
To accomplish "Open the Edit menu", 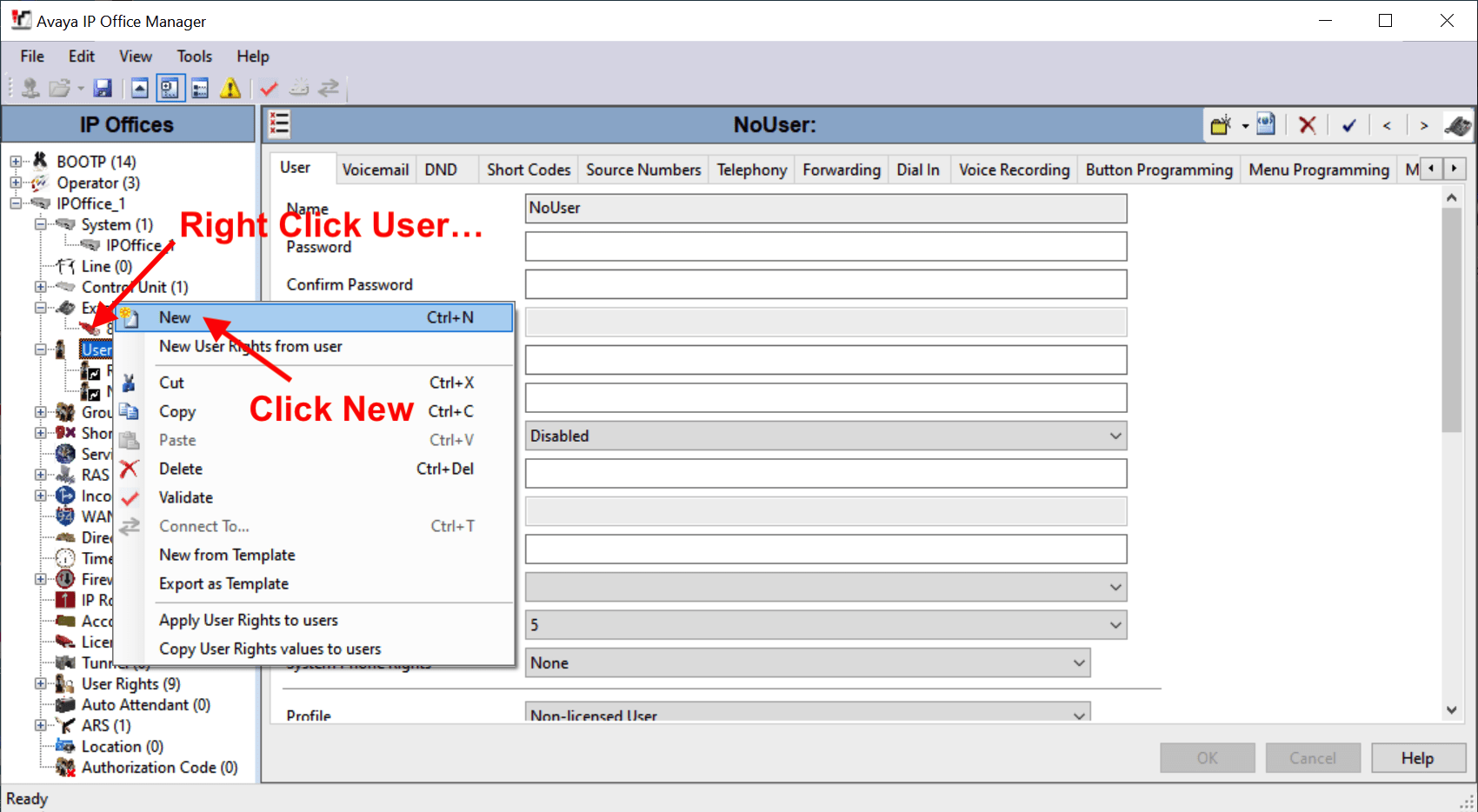I will pos(82,57).
